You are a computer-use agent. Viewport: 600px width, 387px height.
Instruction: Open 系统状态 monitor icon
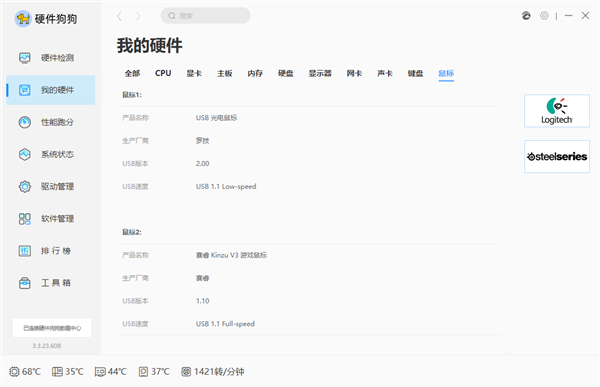pos(24,154)
